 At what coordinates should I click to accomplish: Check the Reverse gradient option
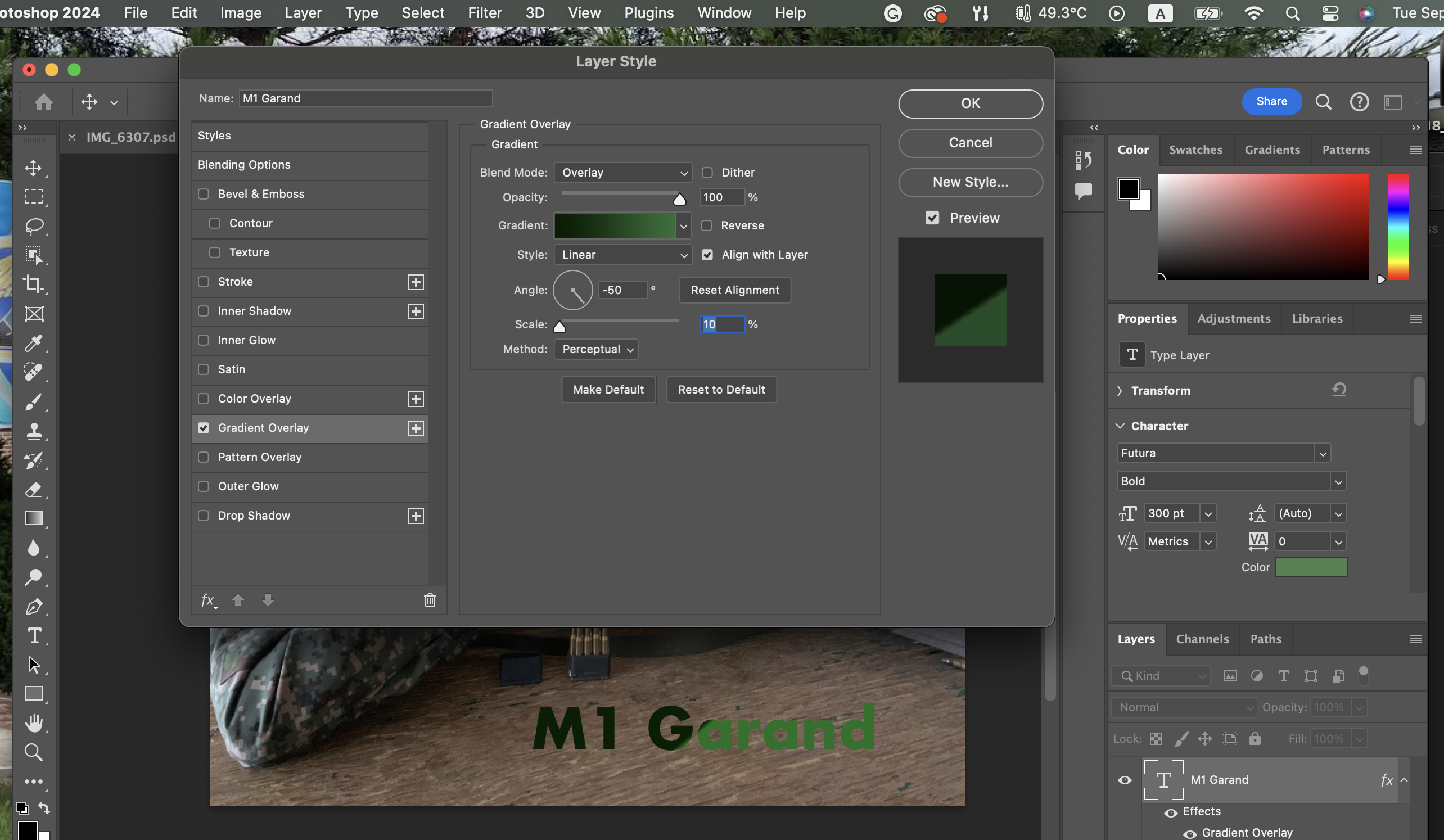click(x=706, y=226)
